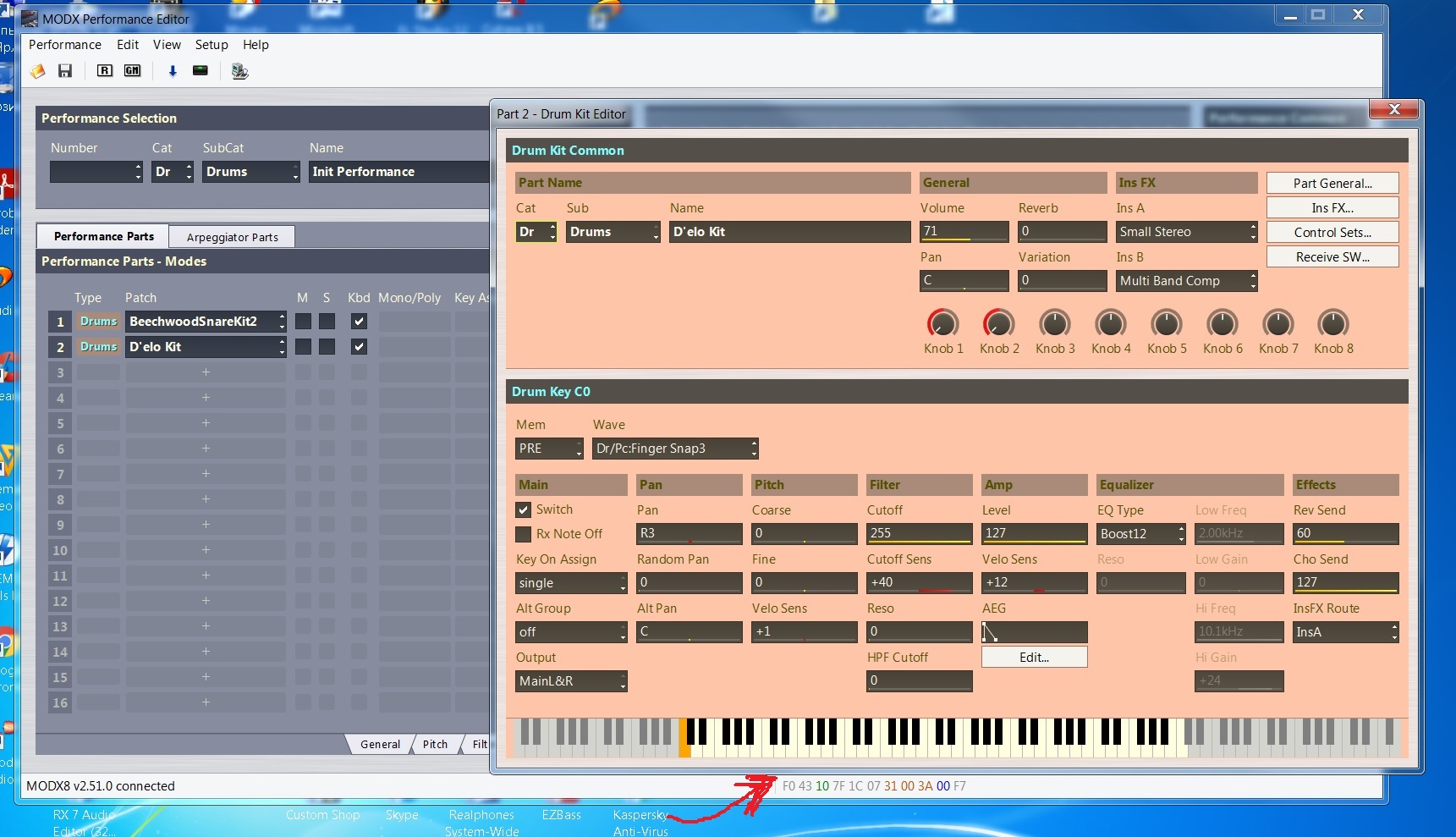Click Knob 2 in Drum Kit Common
This screenshot has width=1456, height=837.
[x=998, y=323]
